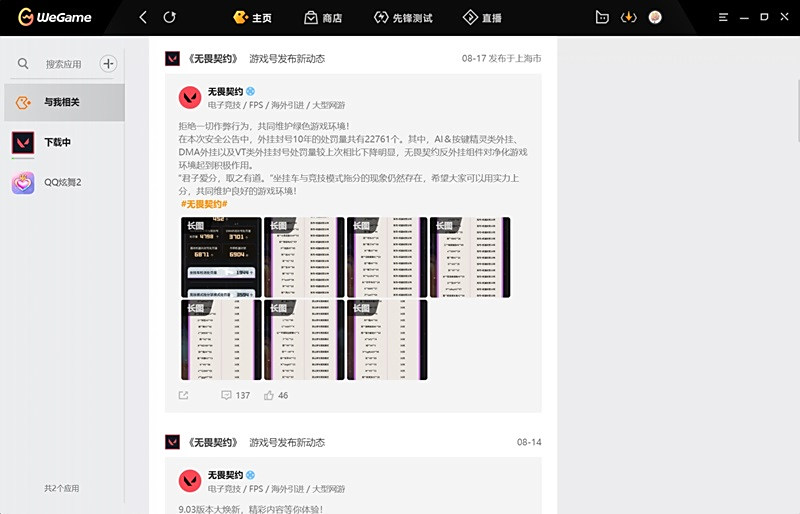Click the #无畏契约# hashtag link
This screenshot has height=514, width=800.
(204, 204)
